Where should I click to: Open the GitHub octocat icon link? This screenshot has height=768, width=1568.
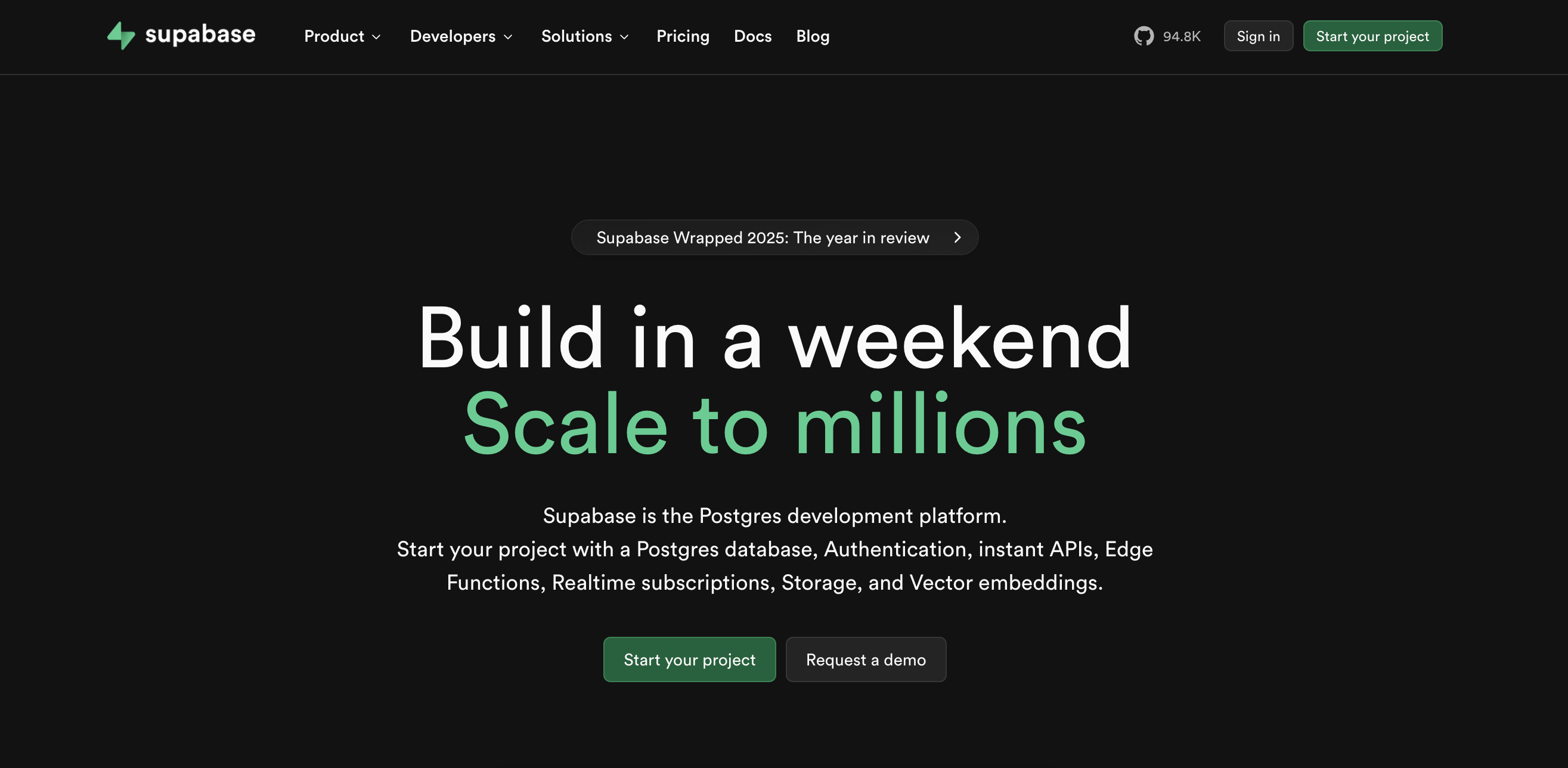click(x=1144, y=36)
